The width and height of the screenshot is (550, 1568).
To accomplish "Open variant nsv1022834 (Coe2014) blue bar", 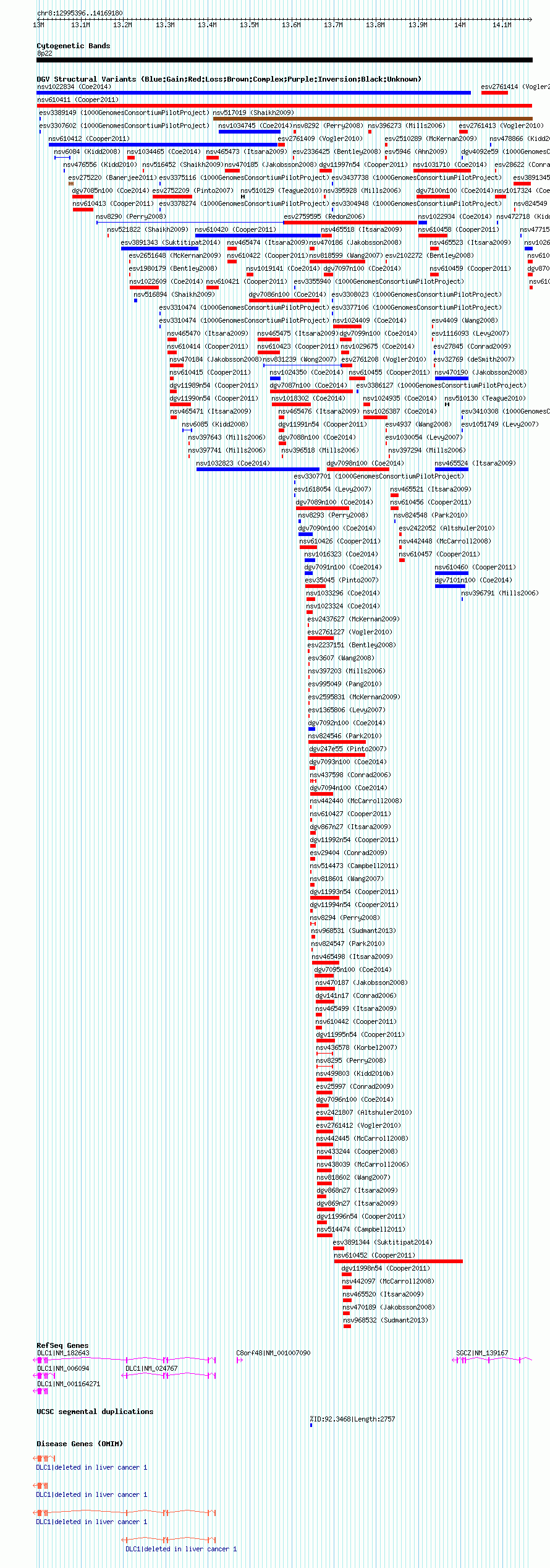I will 253,93.
